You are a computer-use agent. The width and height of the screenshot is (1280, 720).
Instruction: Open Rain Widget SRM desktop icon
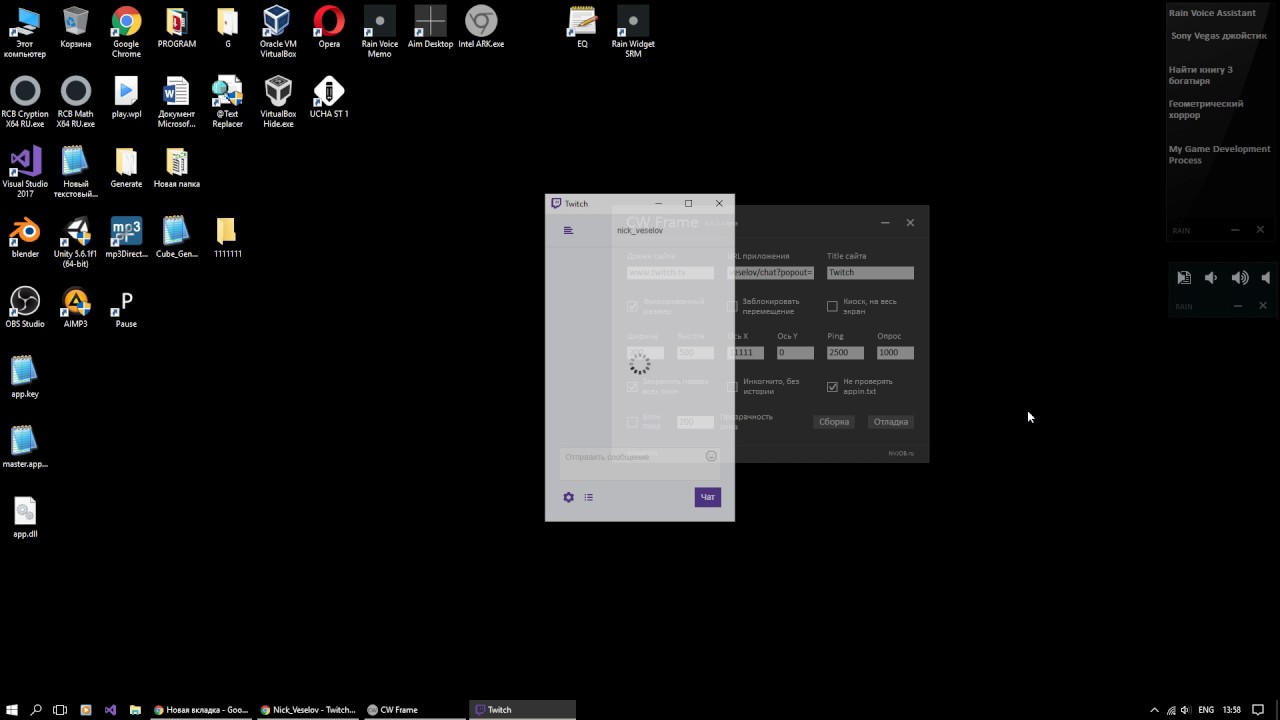[633, 32]
